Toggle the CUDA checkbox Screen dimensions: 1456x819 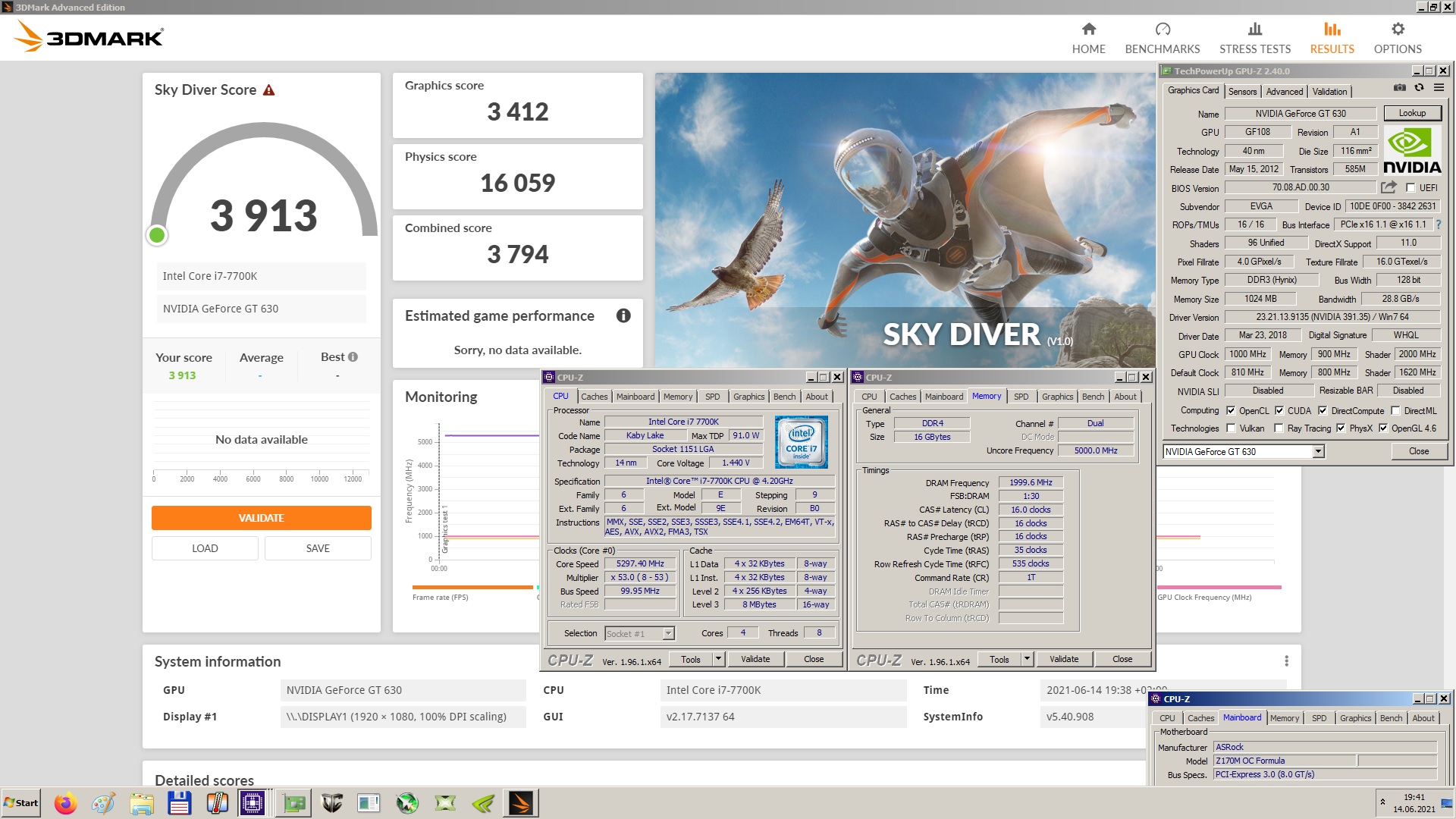click(x=1279, y=410)
